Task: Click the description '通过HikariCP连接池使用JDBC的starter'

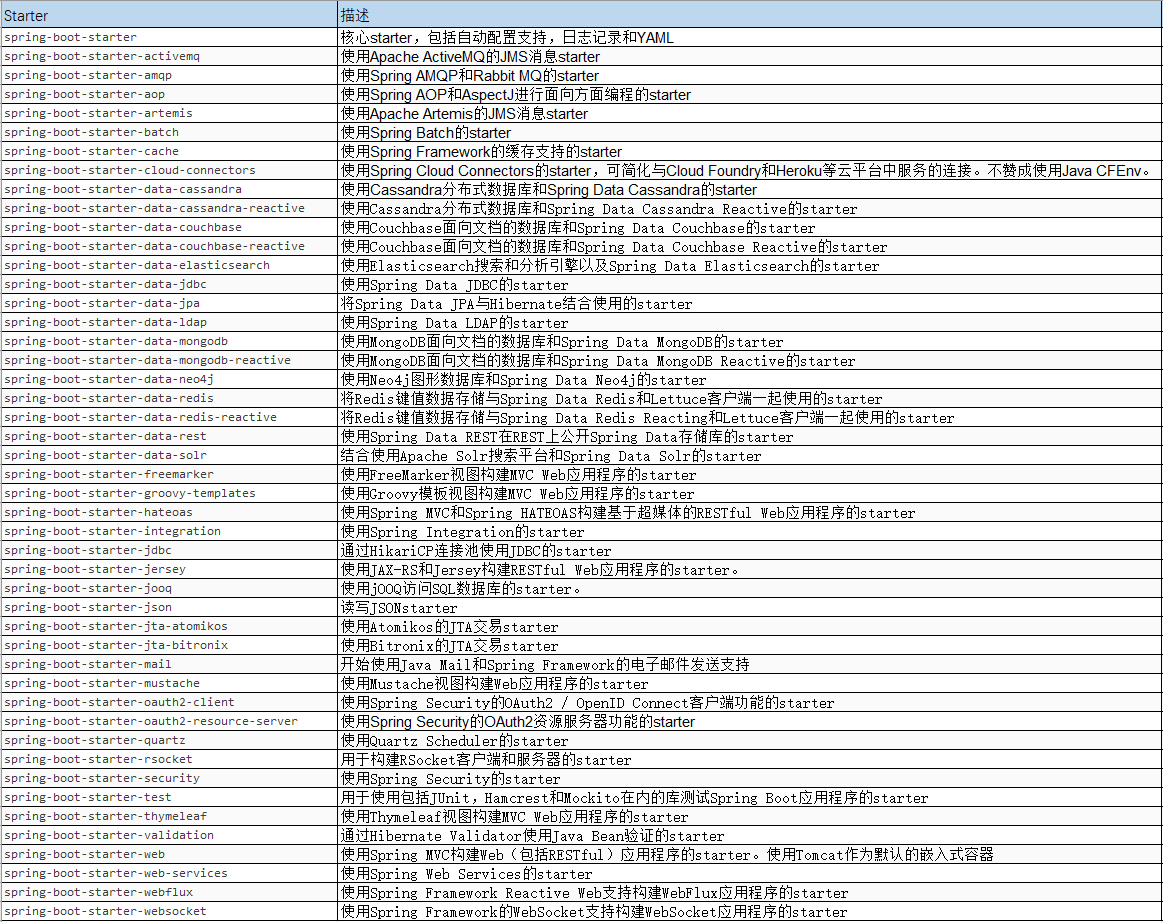Action: tap(476, 551)
